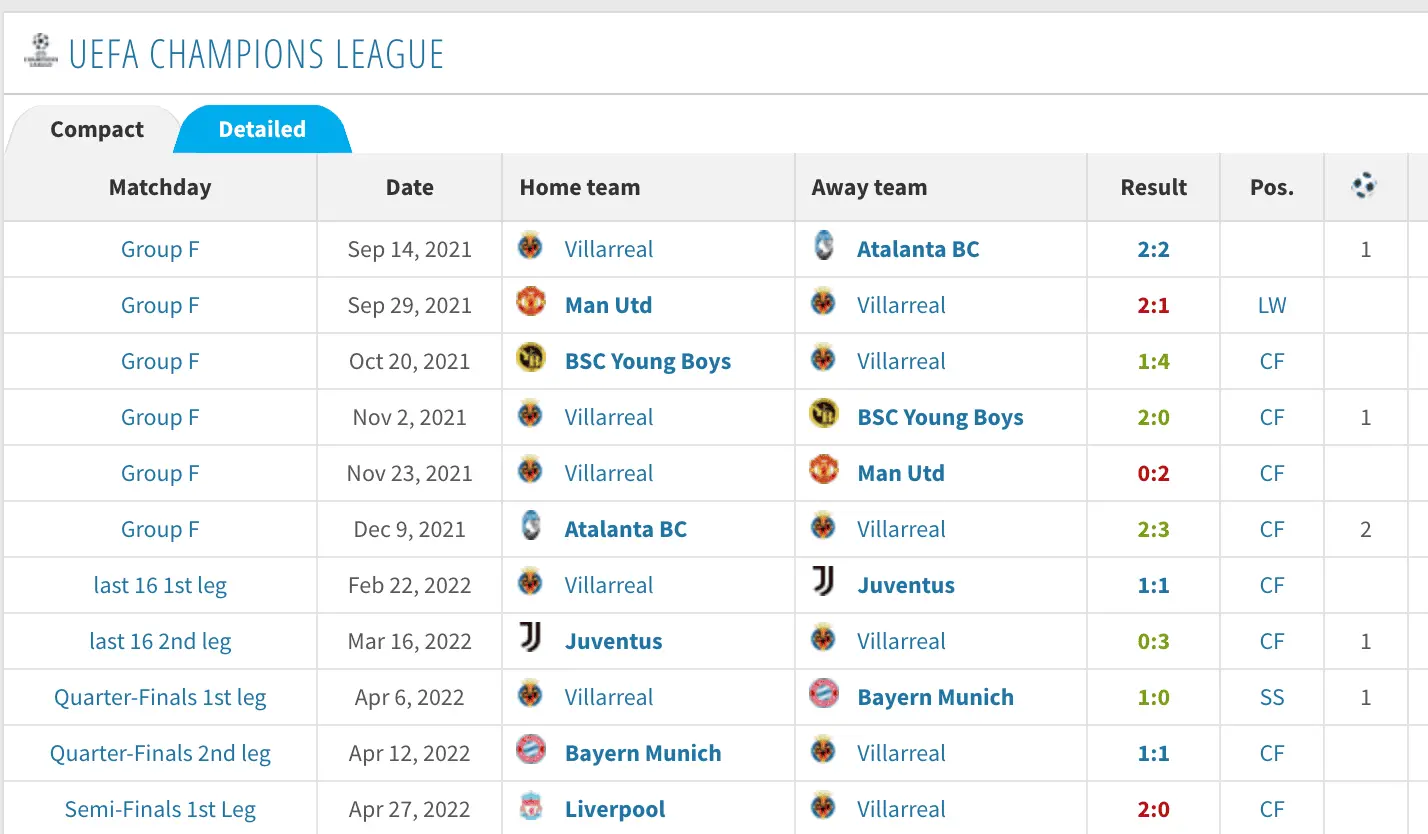This screenshot has width=1428, height=834.
Task: Open Quarter-Finals 1st leg matchday link
Action: click(160, 697)
